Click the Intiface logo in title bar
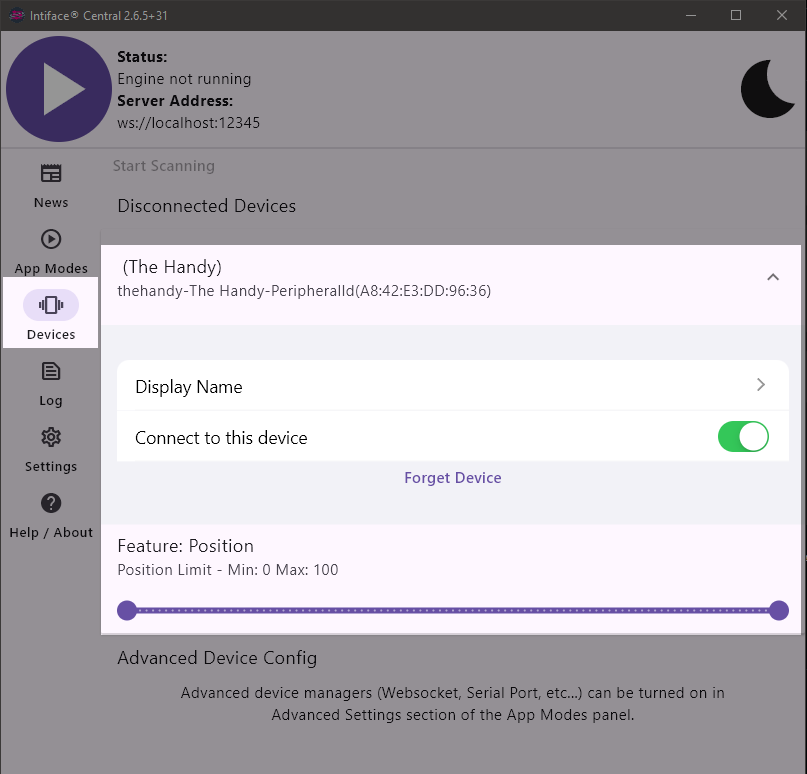The width and height of the screenshot is (807, 774). pos(17,15)
